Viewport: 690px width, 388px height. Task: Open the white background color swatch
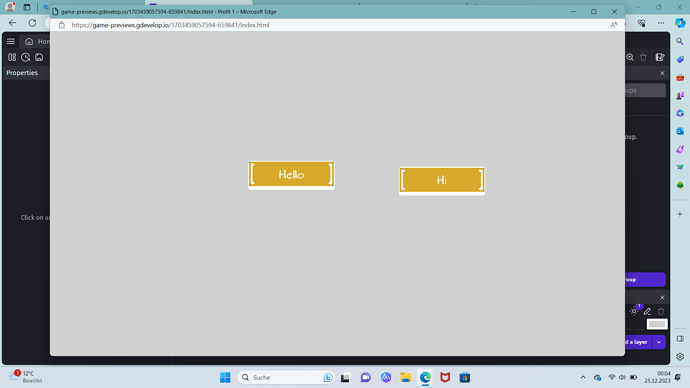[x=657, y=324]
